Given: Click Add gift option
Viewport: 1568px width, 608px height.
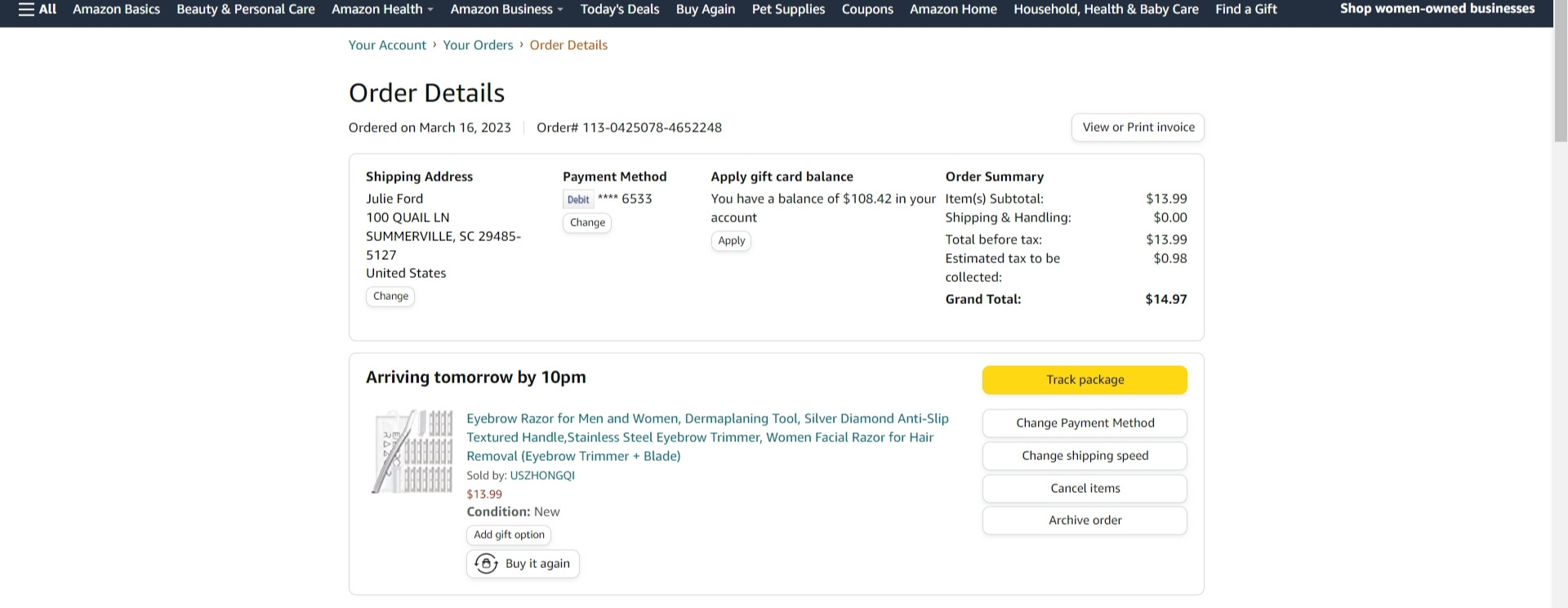Looking at the screenshot, I should click(x=509, y=535).
